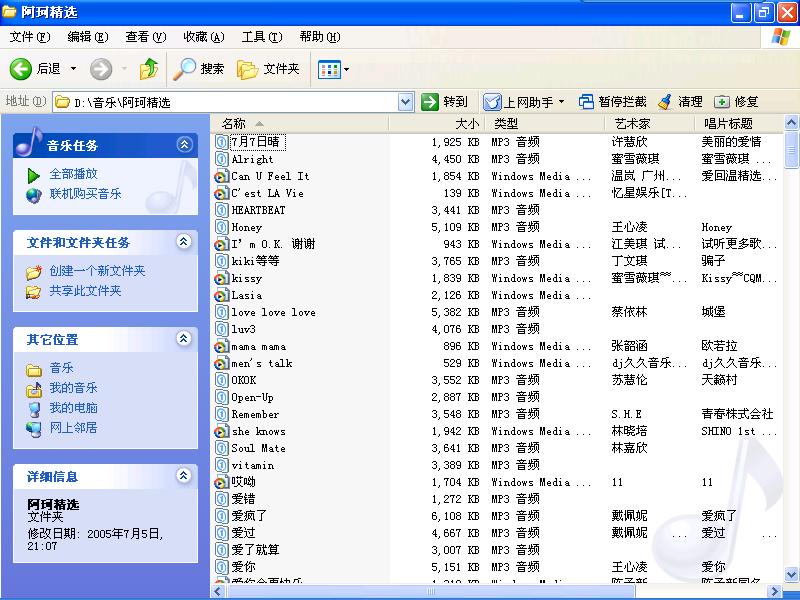The width and height of the screenshot is (800, 600).
Task: Click the 暂停拦截 popup blocker icon
Action: point(586,102)
